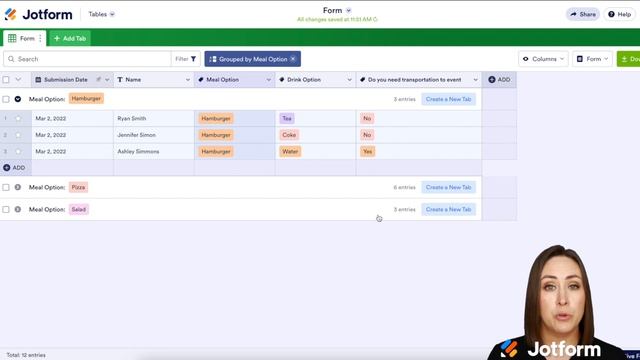This screenshot has height=360, width=640.
Task: Add a new column with header ADD
Action: pos(499,80)
